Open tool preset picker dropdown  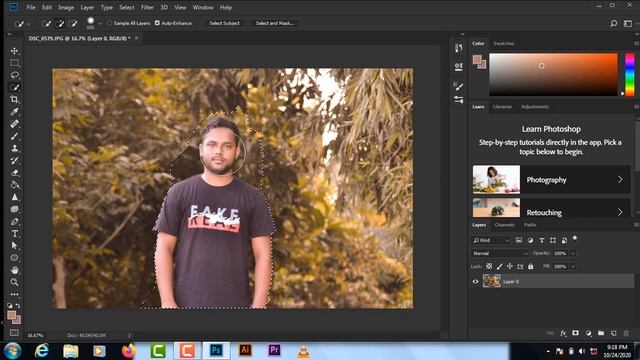pos(29,24)
